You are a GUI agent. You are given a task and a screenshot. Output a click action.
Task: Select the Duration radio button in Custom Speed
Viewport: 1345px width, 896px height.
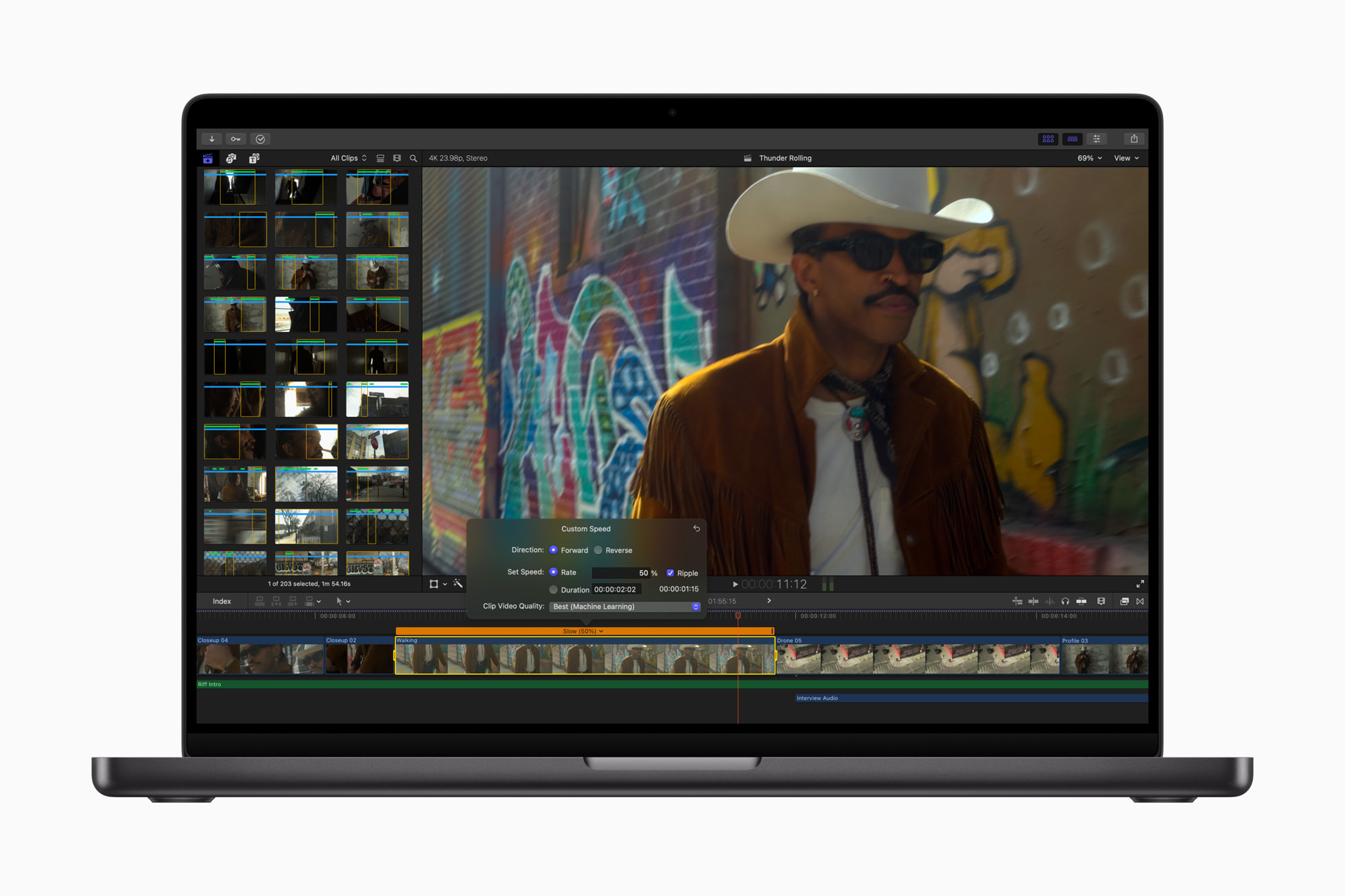[x=554, y=589]
